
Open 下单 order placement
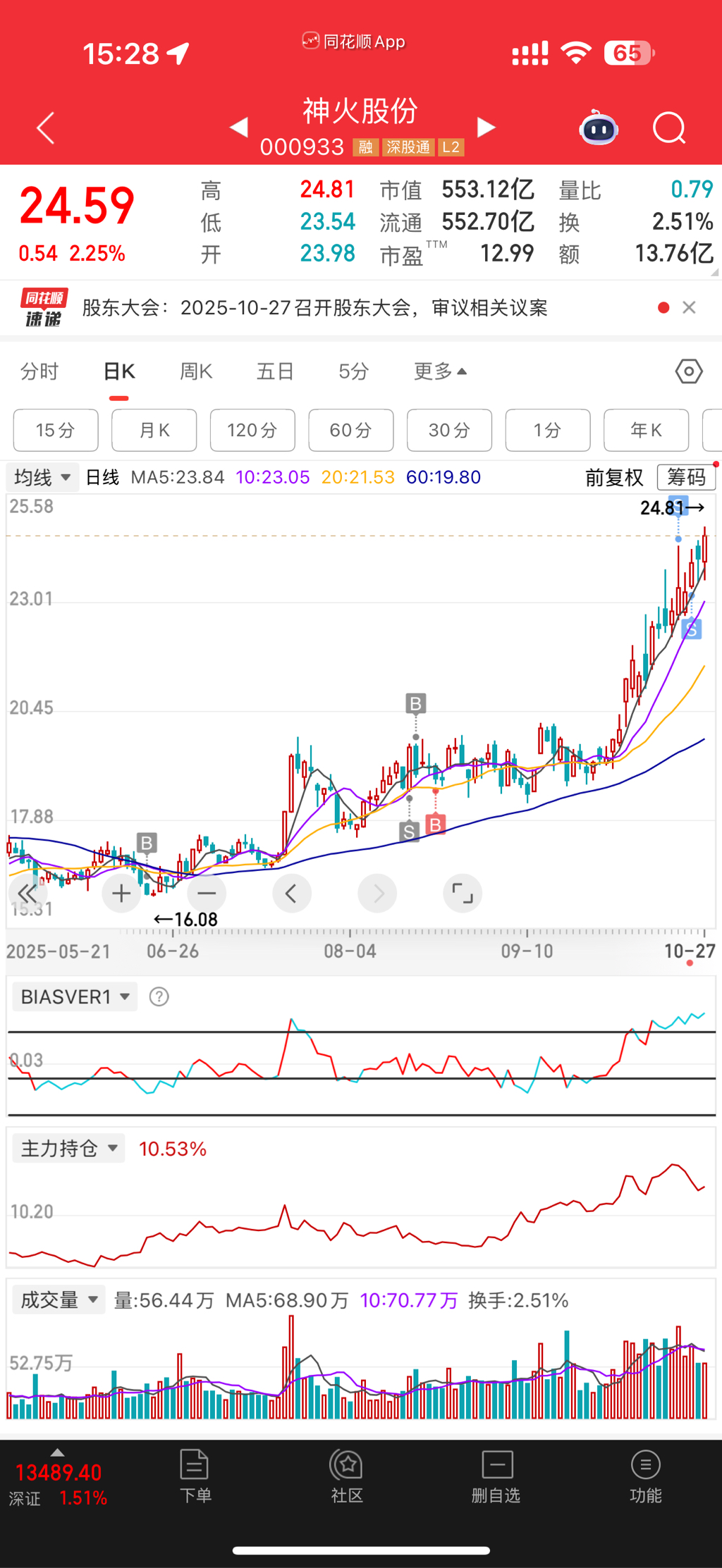pos(195,1477)
